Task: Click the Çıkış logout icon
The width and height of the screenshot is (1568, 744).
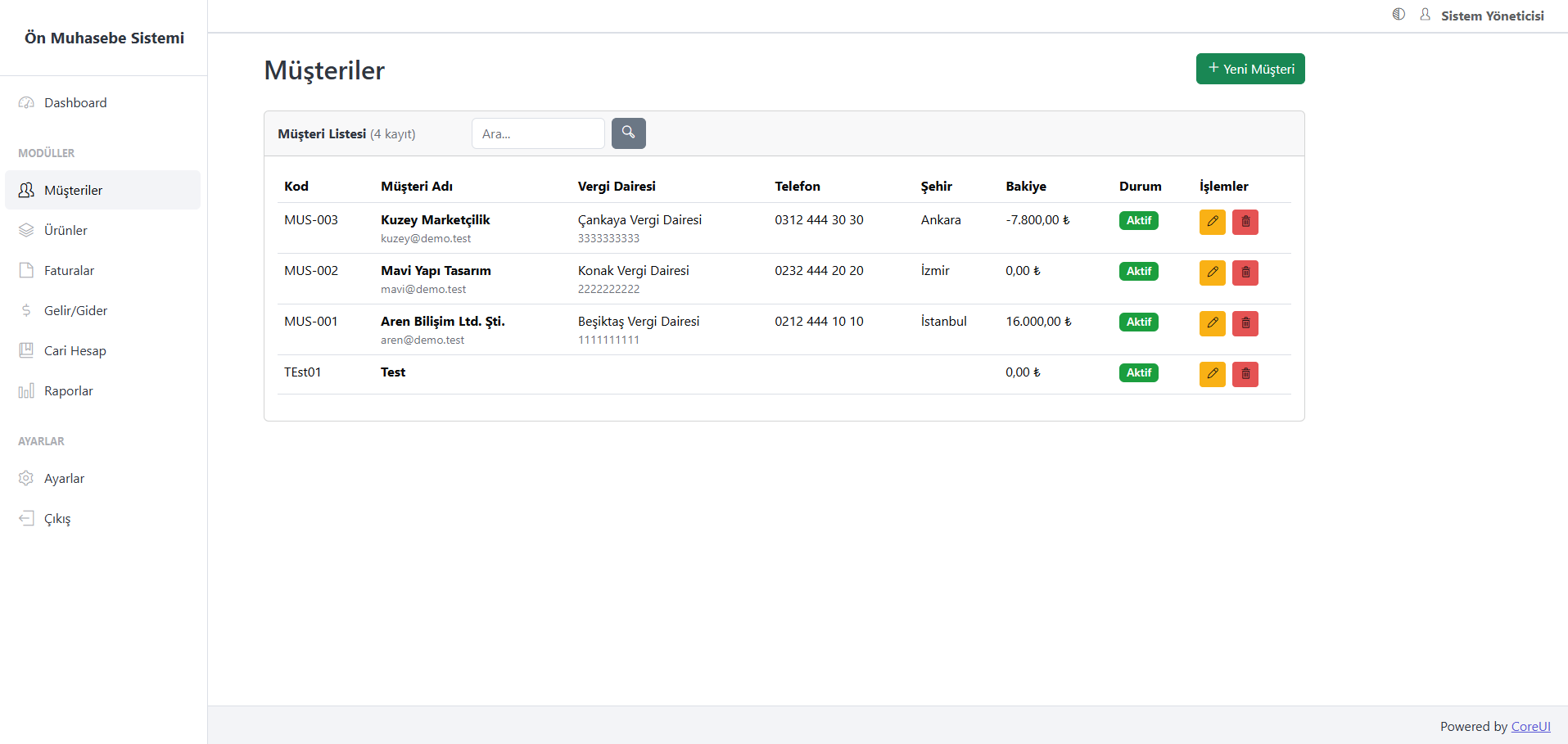Action: [26, 518]
